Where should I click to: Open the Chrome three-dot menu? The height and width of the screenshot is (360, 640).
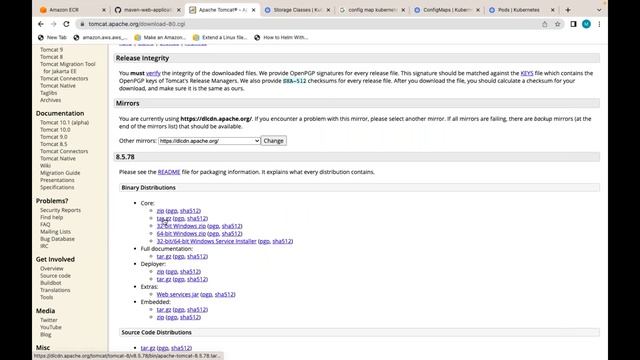coord(599,24)
